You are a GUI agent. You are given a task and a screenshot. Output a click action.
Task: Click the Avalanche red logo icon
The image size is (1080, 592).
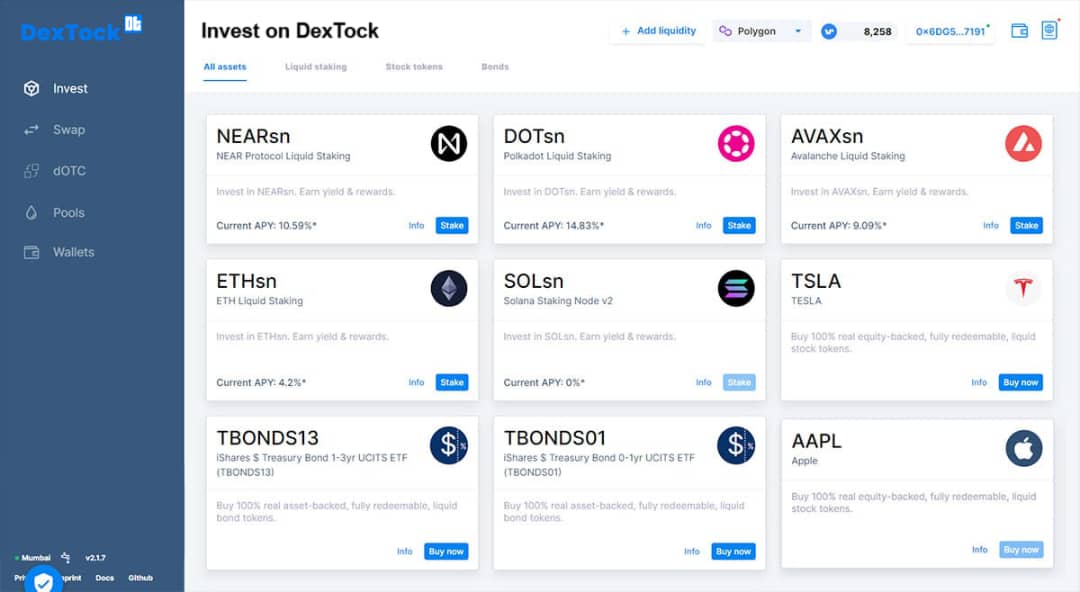(x=1023, y=143)
